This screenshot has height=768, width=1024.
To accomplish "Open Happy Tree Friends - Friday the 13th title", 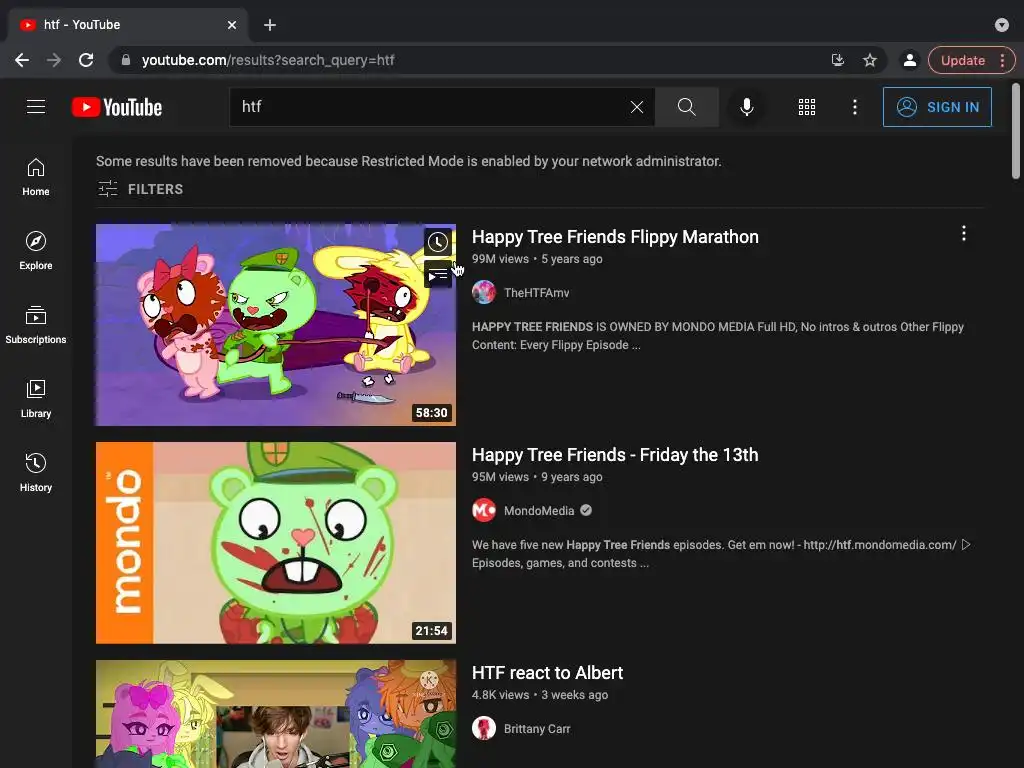I will pos(615,455).
